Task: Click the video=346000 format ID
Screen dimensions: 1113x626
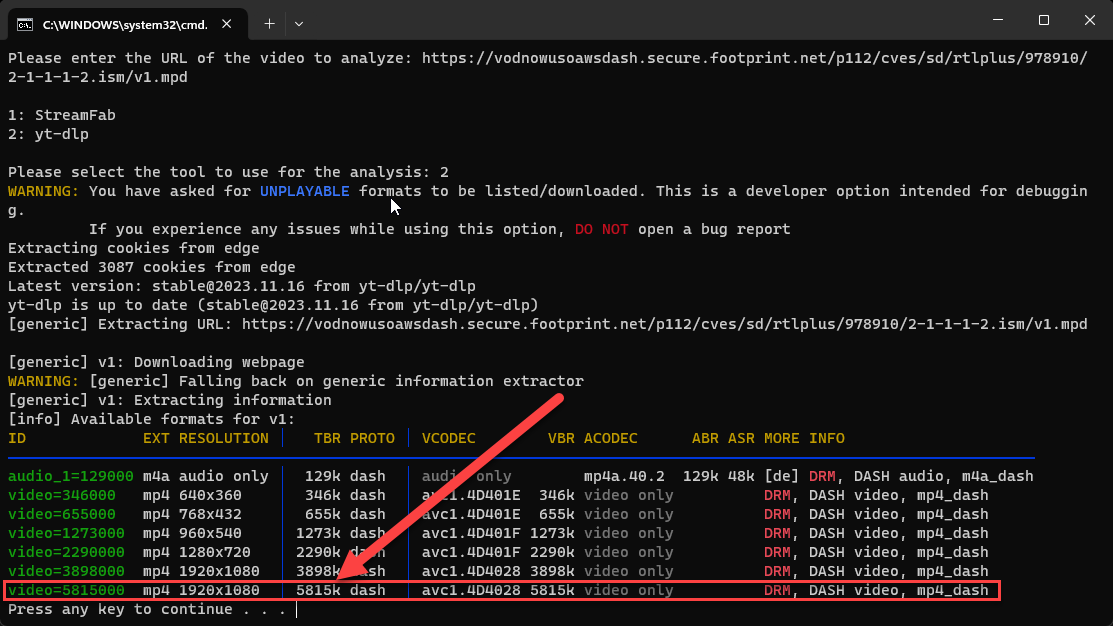Action: pos(62,495)
